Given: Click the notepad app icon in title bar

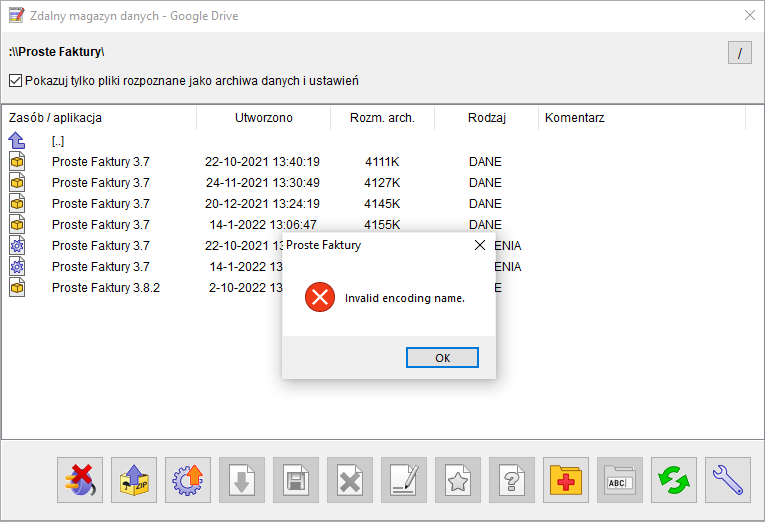Looking at the screenshot, I should pyautogui.click(x=16, y=15).
